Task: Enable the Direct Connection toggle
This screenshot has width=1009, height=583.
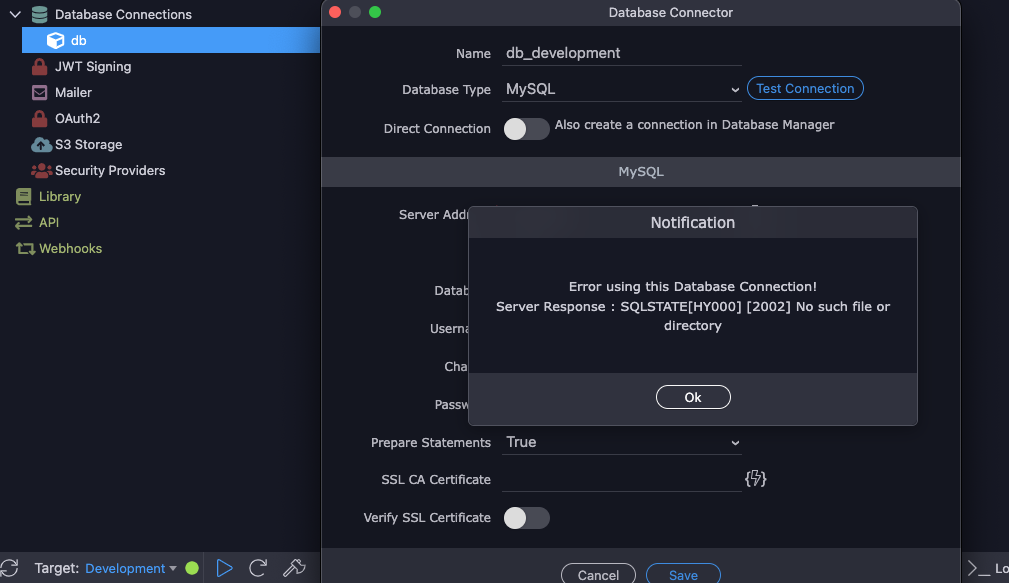Action: tap(526, 129)
